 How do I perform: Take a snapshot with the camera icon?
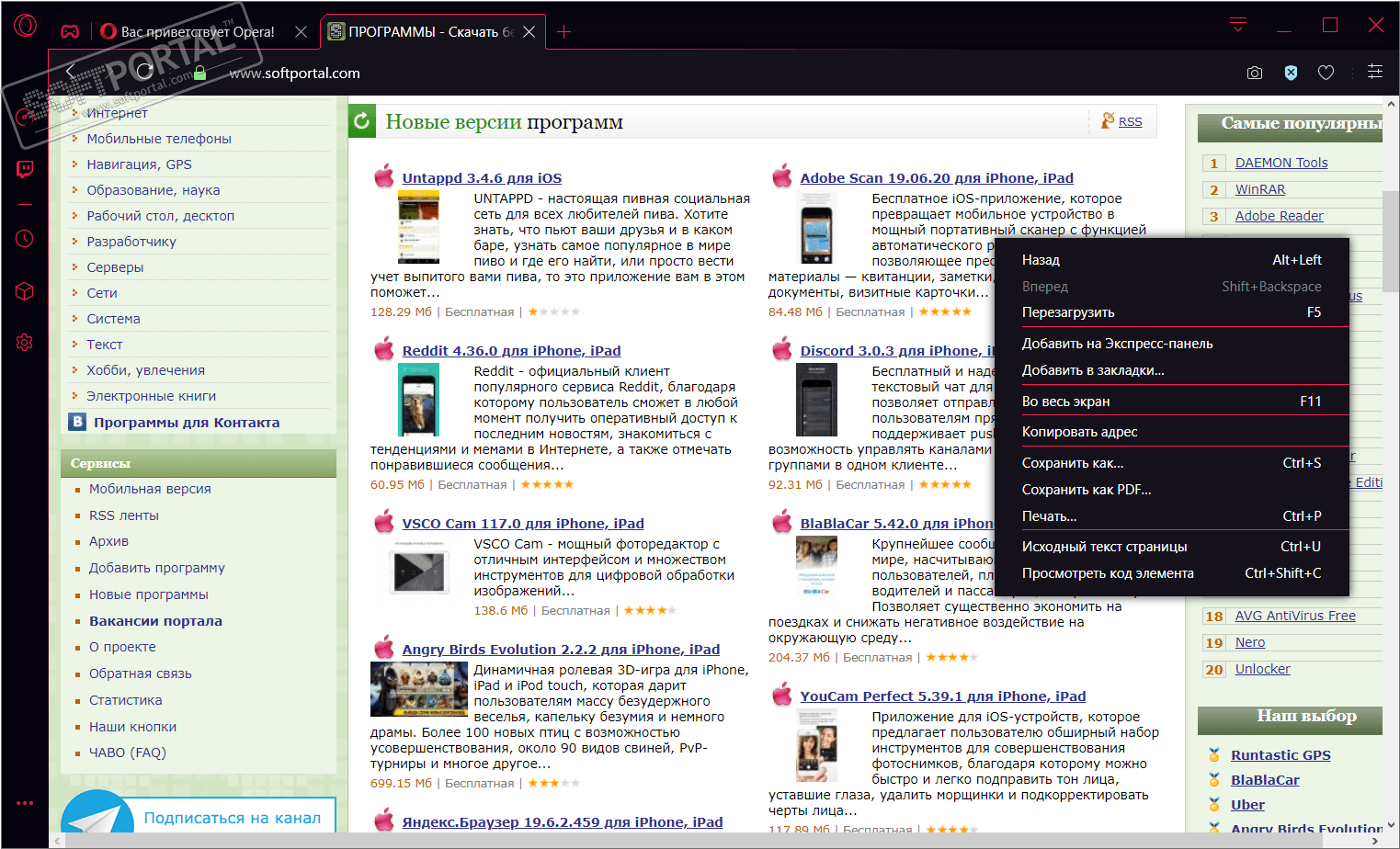tap(1255, 73)
